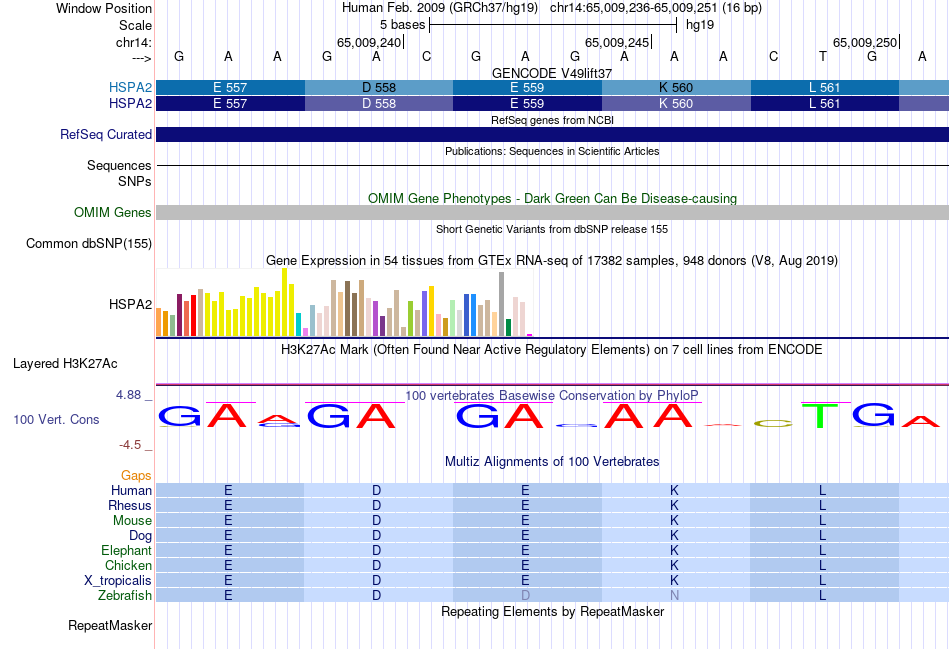
Task: Click the -4.5 conservation scale value
Action: (x=130, y=445)
